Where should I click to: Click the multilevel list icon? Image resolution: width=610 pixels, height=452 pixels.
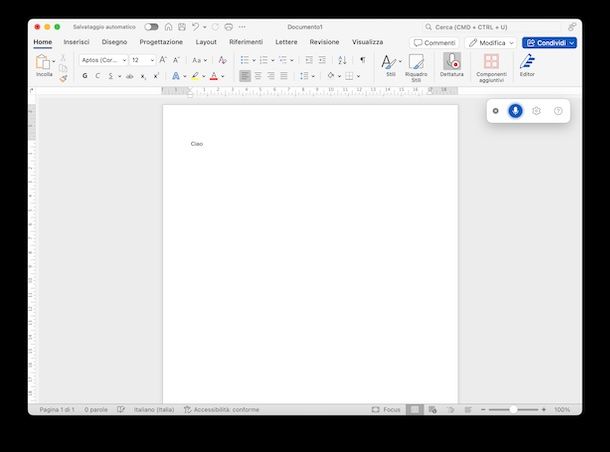[x=283, y=60]
